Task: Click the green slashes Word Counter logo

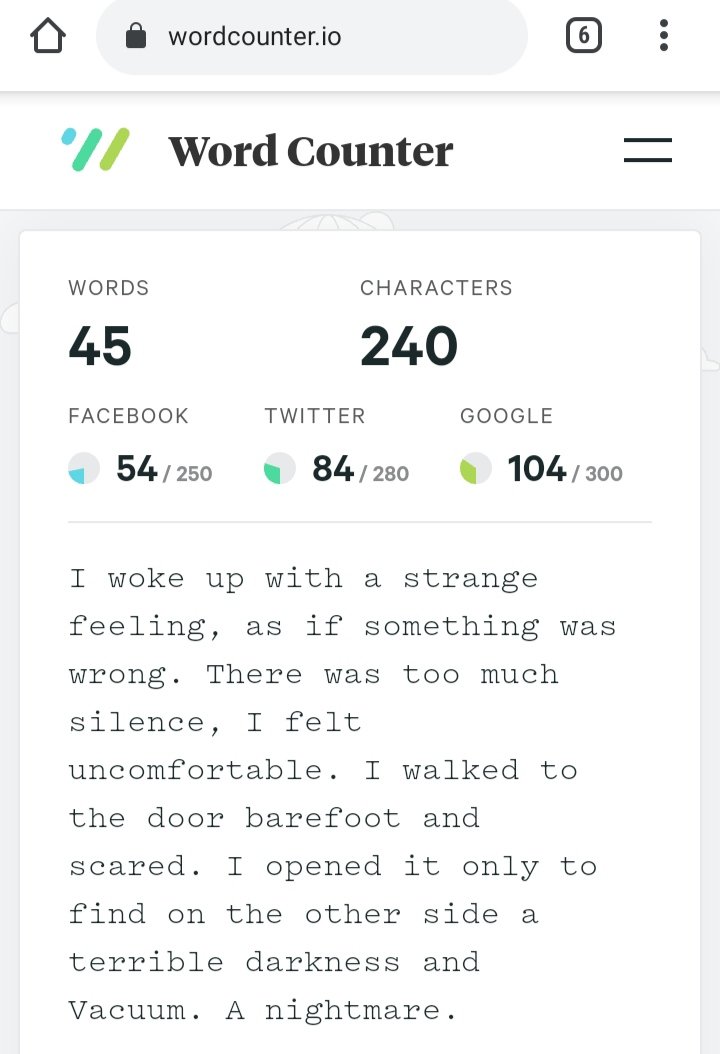Action: pyautogui.click(x=95, y=150)
